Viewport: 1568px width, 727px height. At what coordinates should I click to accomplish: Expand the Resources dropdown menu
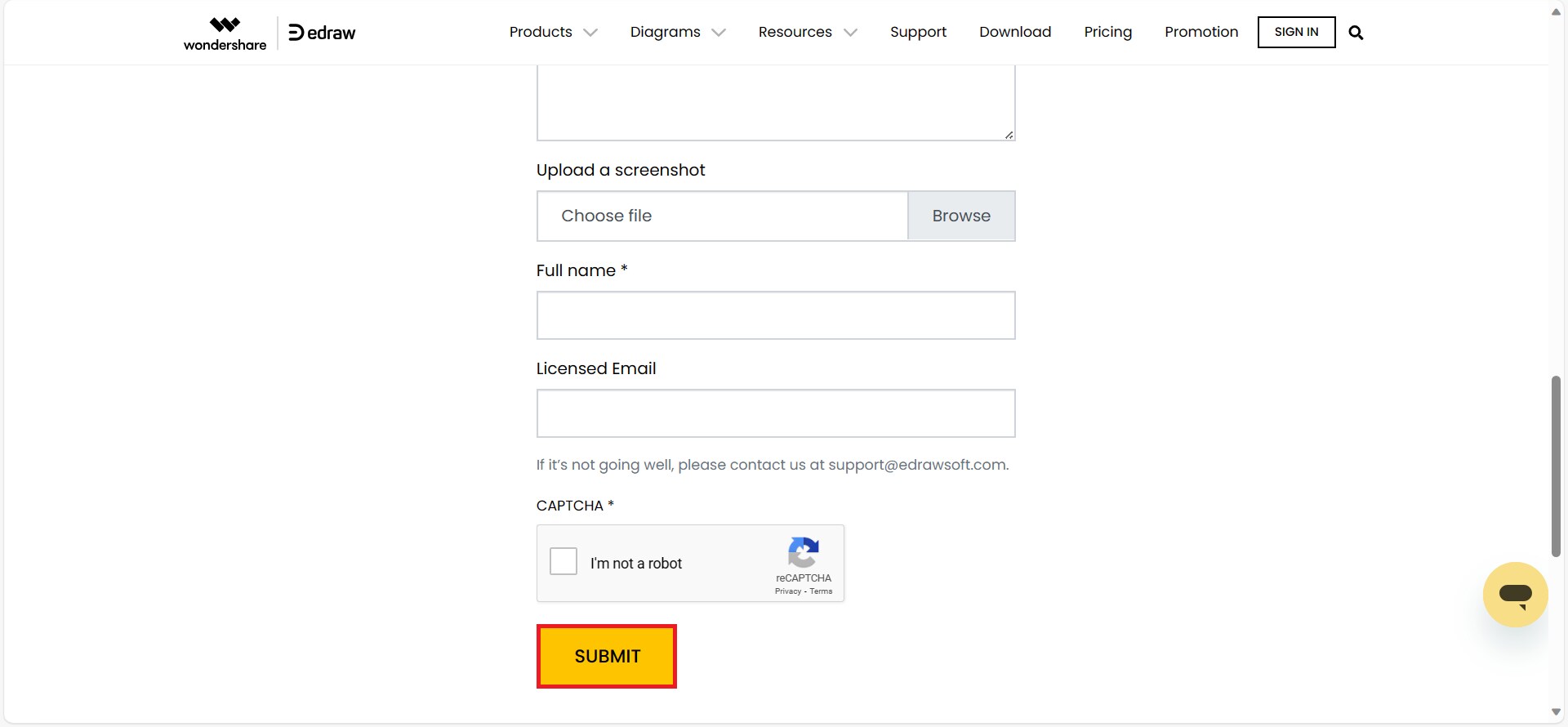807,32
